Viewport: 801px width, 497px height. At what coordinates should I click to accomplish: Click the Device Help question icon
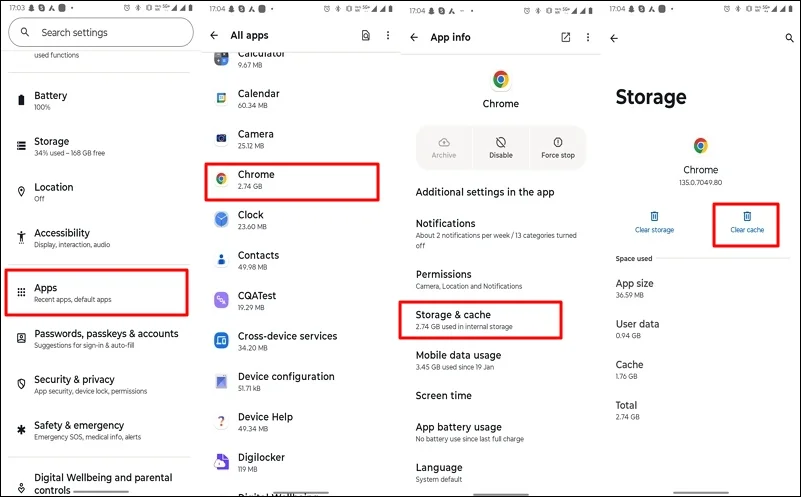tap(221, 421)
